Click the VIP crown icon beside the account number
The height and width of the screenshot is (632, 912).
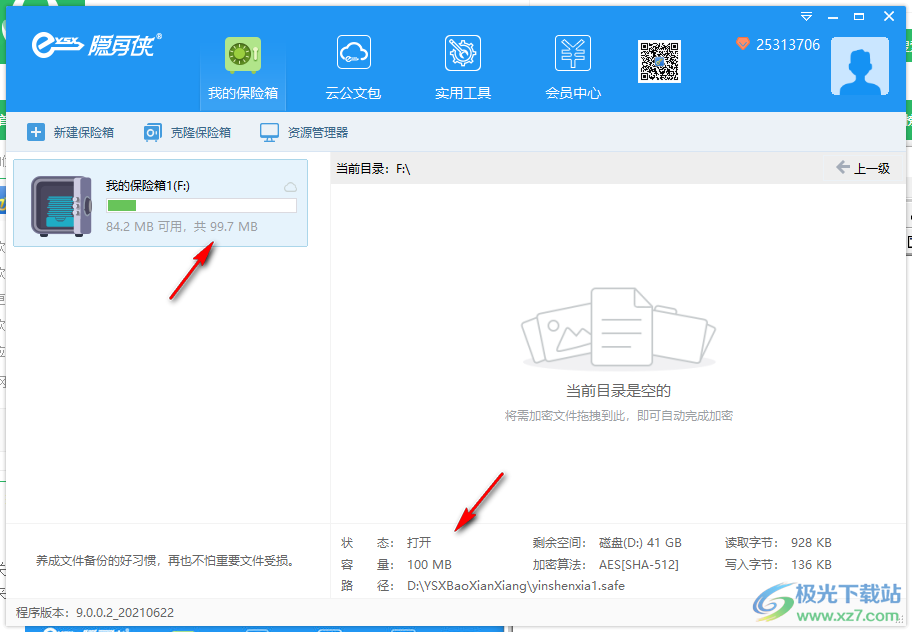[742, 44]
